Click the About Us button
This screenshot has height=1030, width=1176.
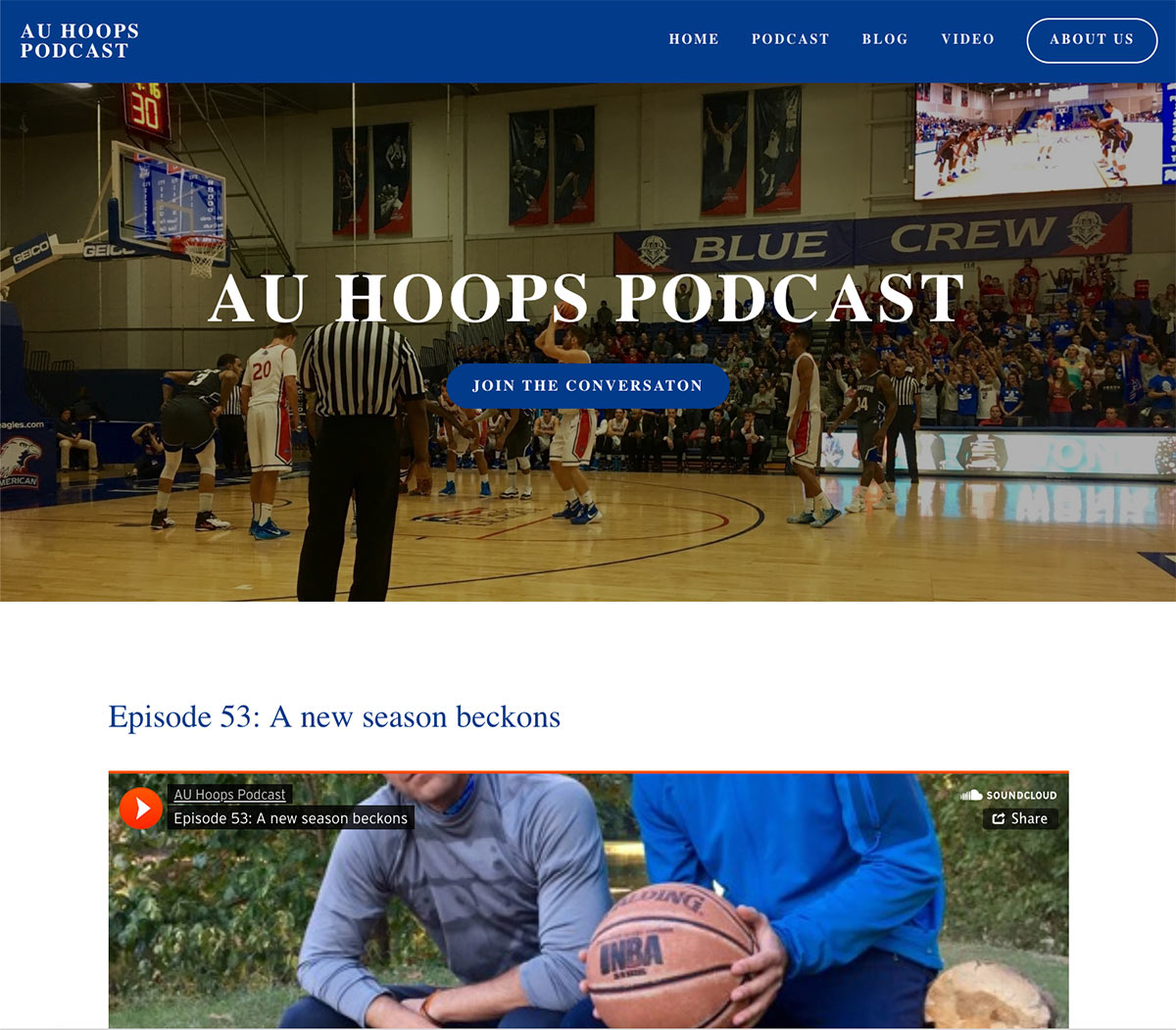pyautogui.click(x=1092, y=40)
